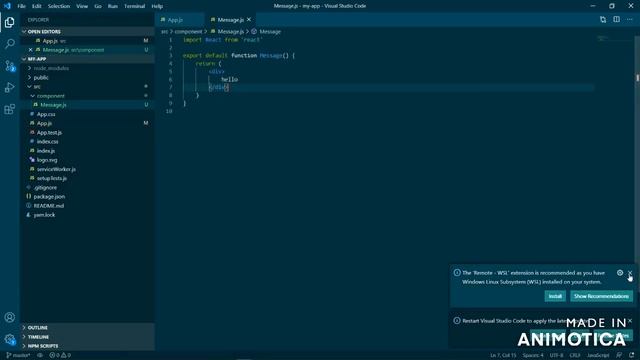
Task: Open editor More Actions ellipsis
Action: 629,20
